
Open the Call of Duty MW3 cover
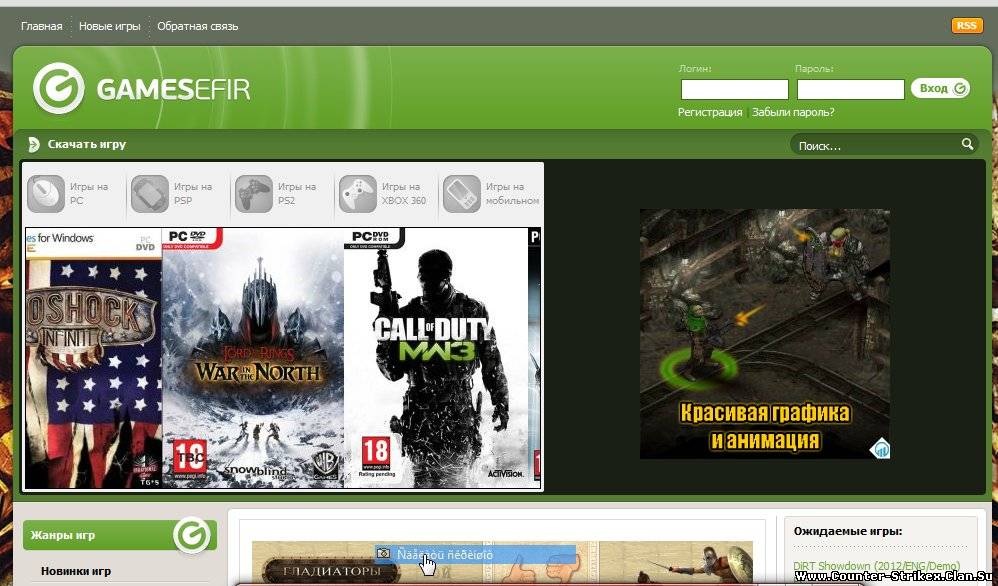point(436,358)
